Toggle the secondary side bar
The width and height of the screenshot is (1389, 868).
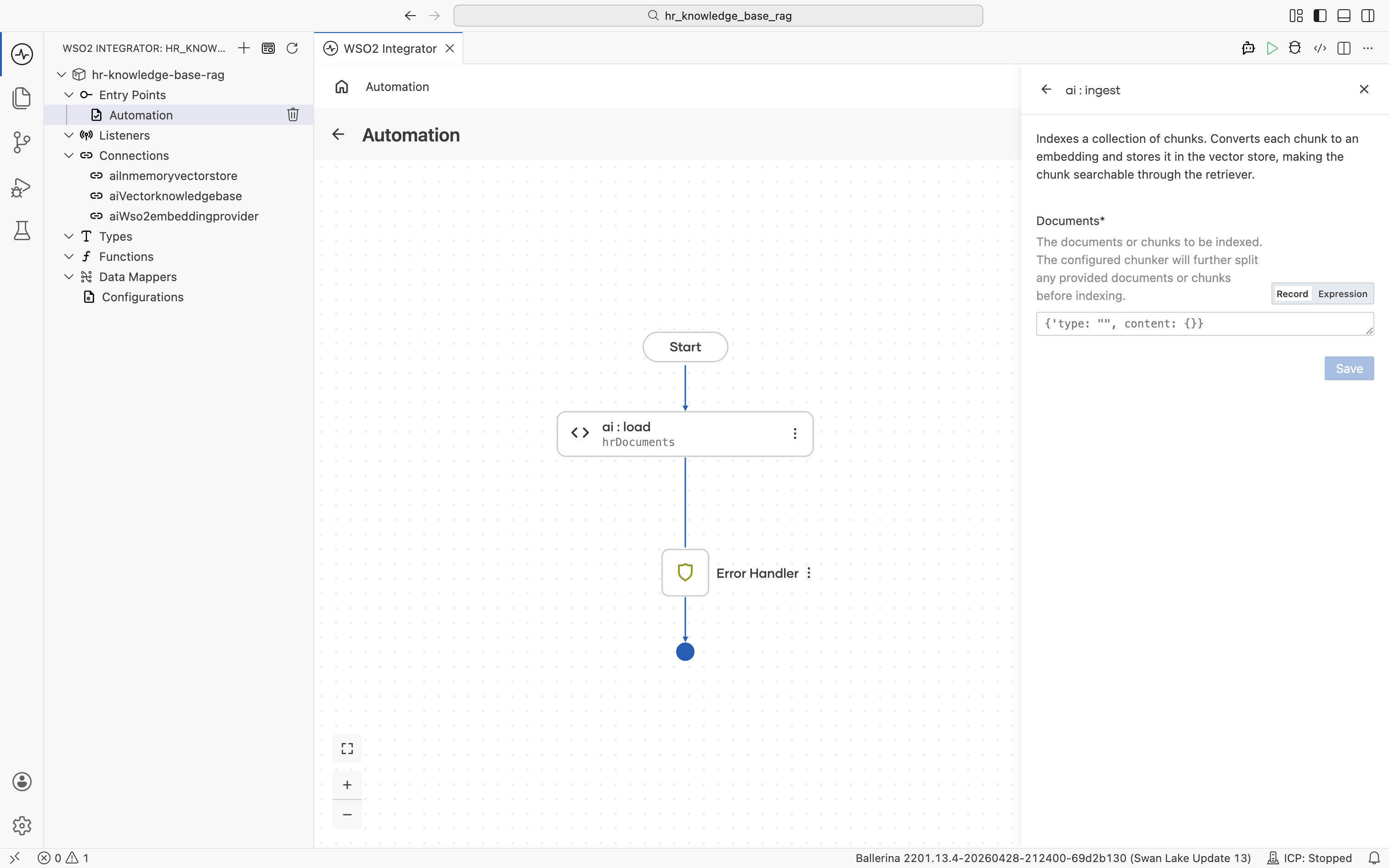pyautogui.click(x=1368, y=16)
